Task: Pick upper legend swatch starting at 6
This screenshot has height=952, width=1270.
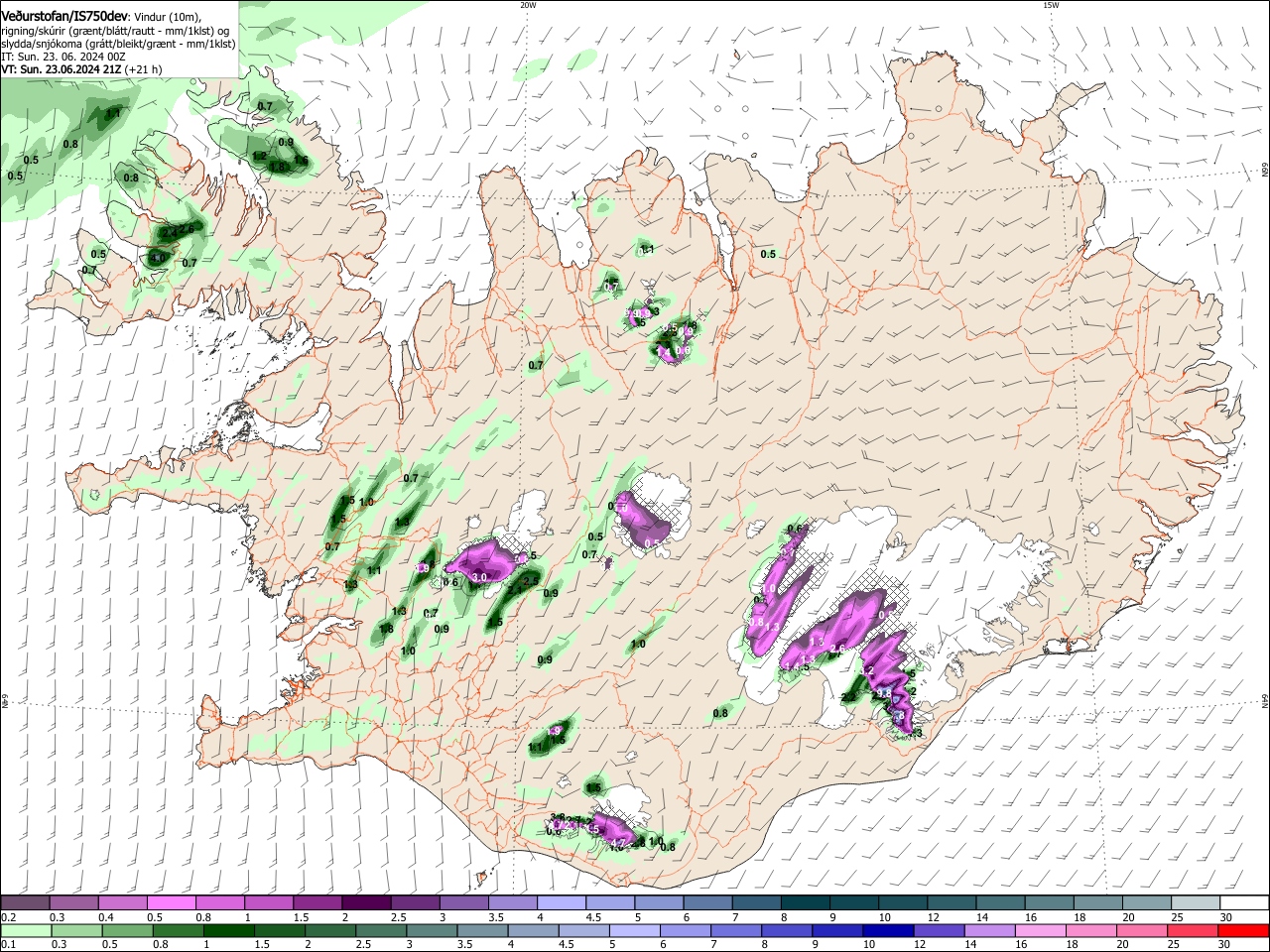Action: (x=707, y=903)
